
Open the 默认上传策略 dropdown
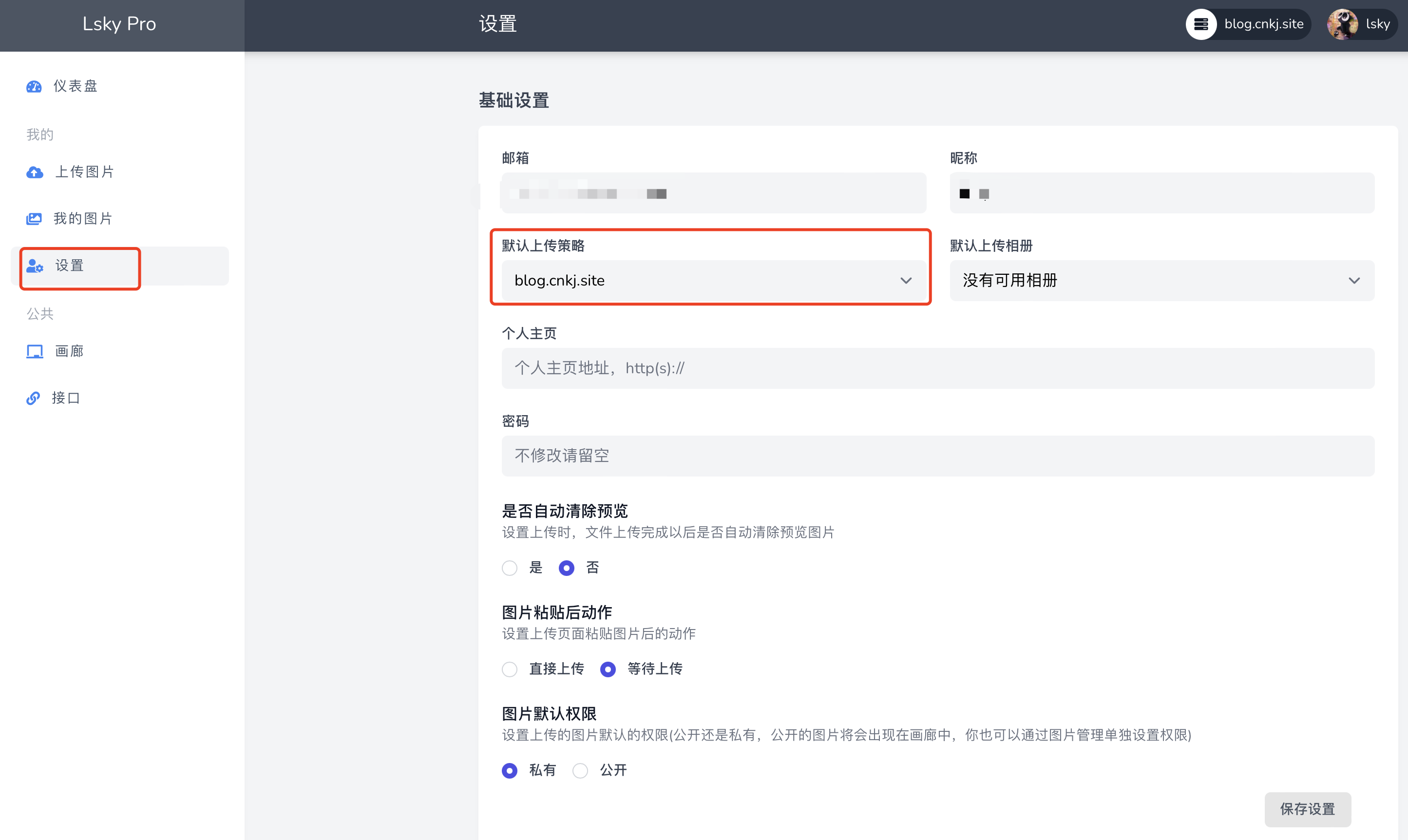coord(713,281)
